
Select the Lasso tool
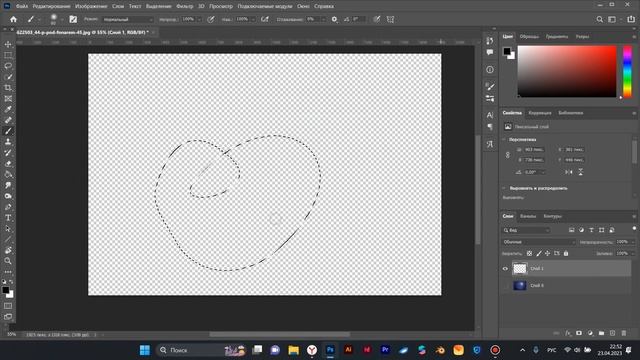(x=8, y=66)
